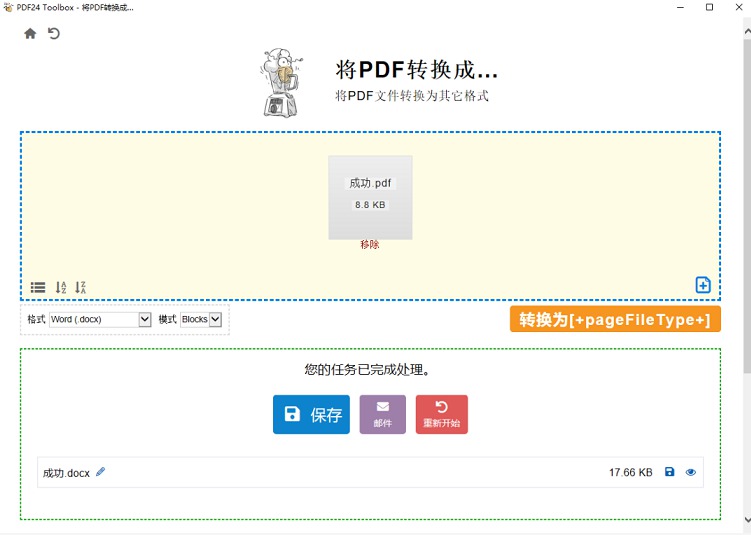Click the 将PDF转换成... page heading
This screenshot has width=751, height=535.
point(417,70)
